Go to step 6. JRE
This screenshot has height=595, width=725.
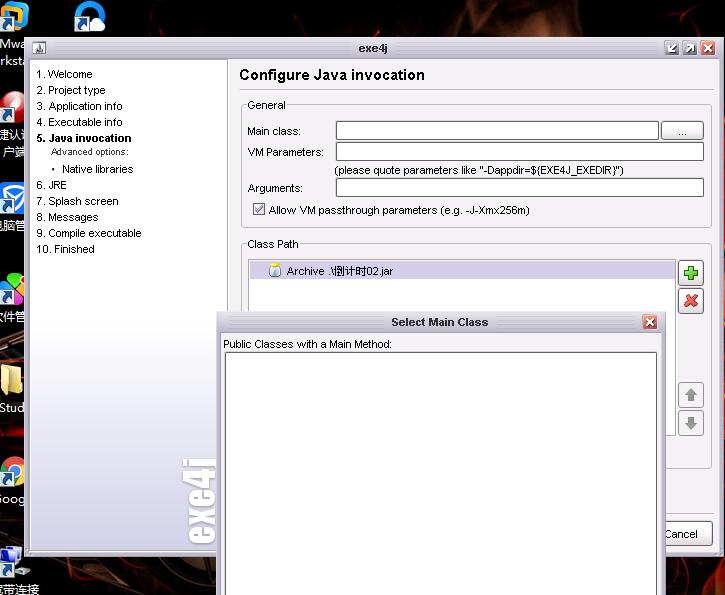[x=51, y=185]
